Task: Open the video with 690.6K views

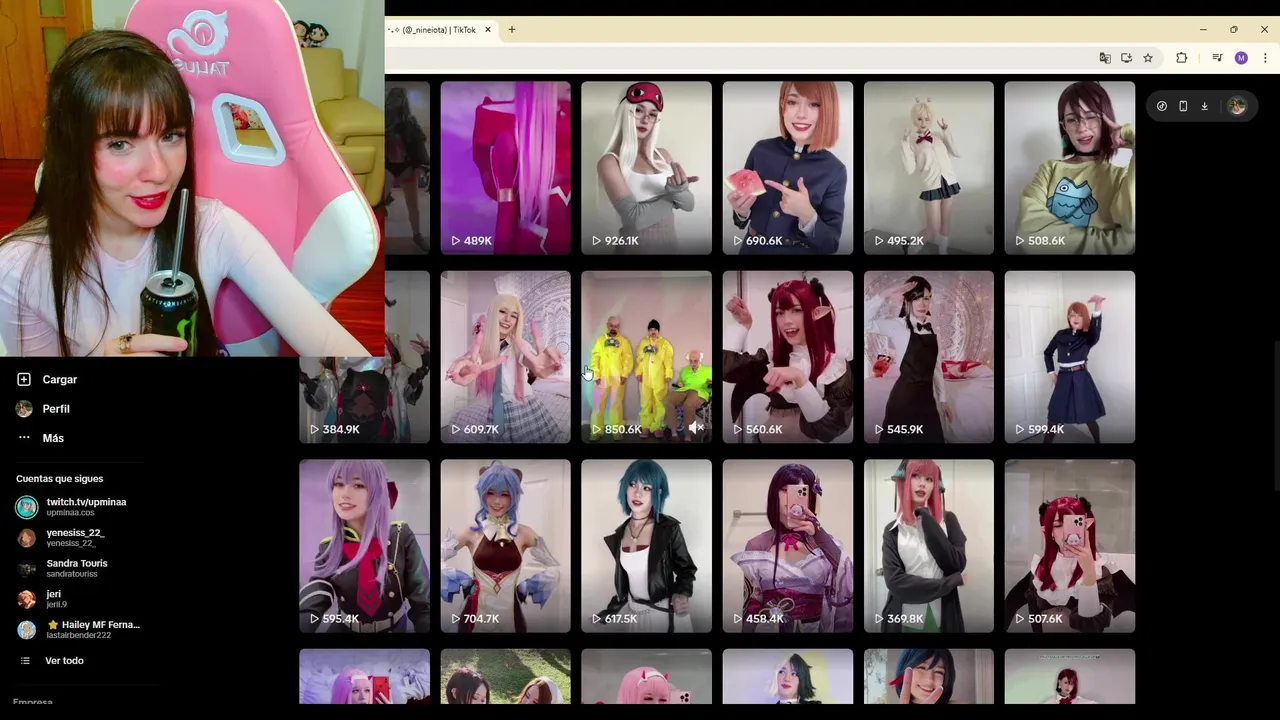Action: [x=788, y=167]
